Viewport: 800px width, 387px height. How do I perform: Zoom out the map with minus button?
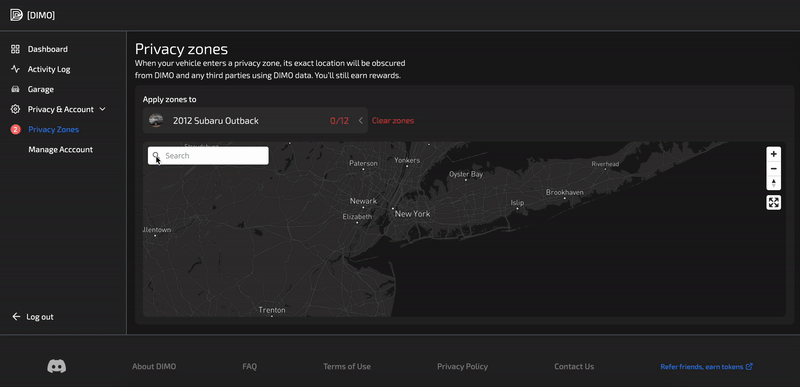coord(773,169)
